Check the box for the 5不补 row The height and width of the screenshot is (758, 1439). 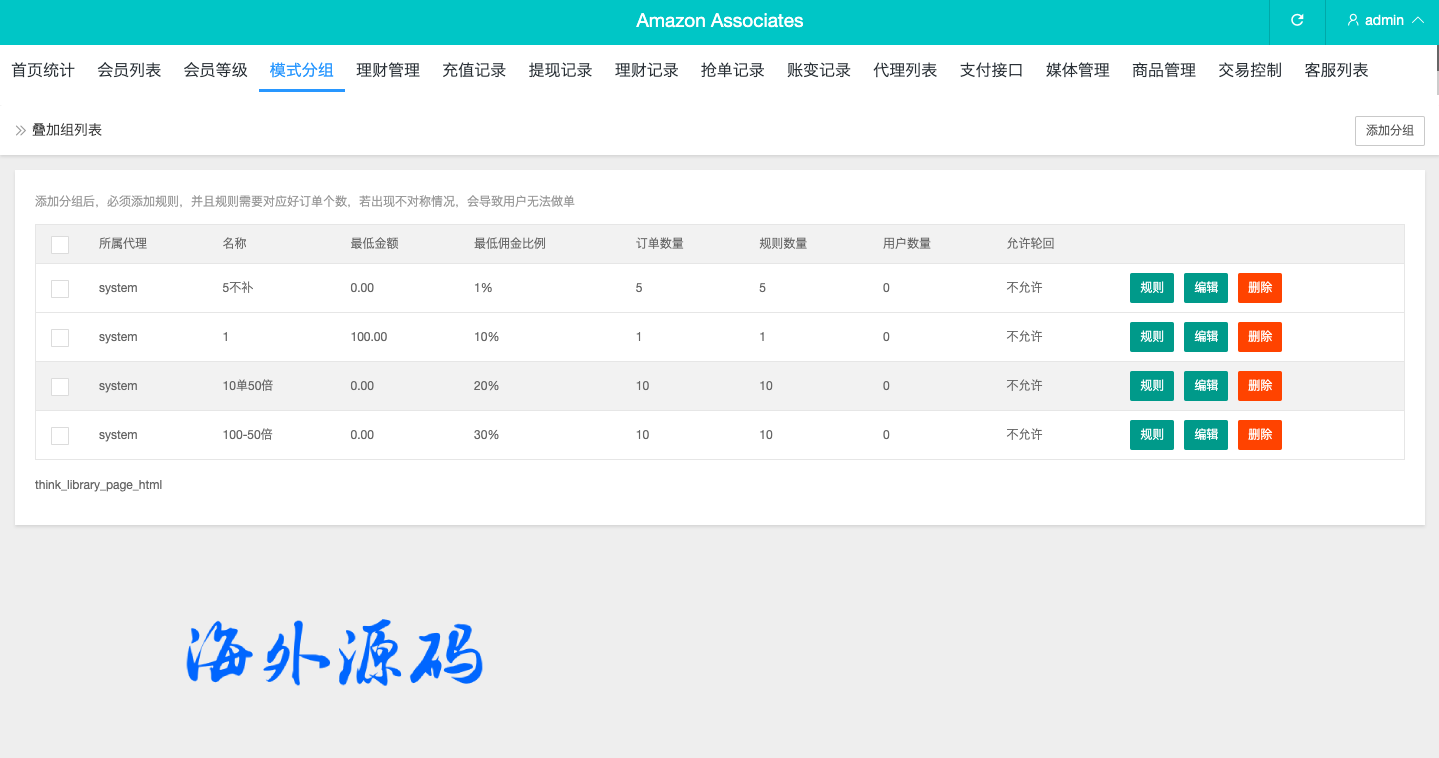pyautogui.click(x=60, y=288)
